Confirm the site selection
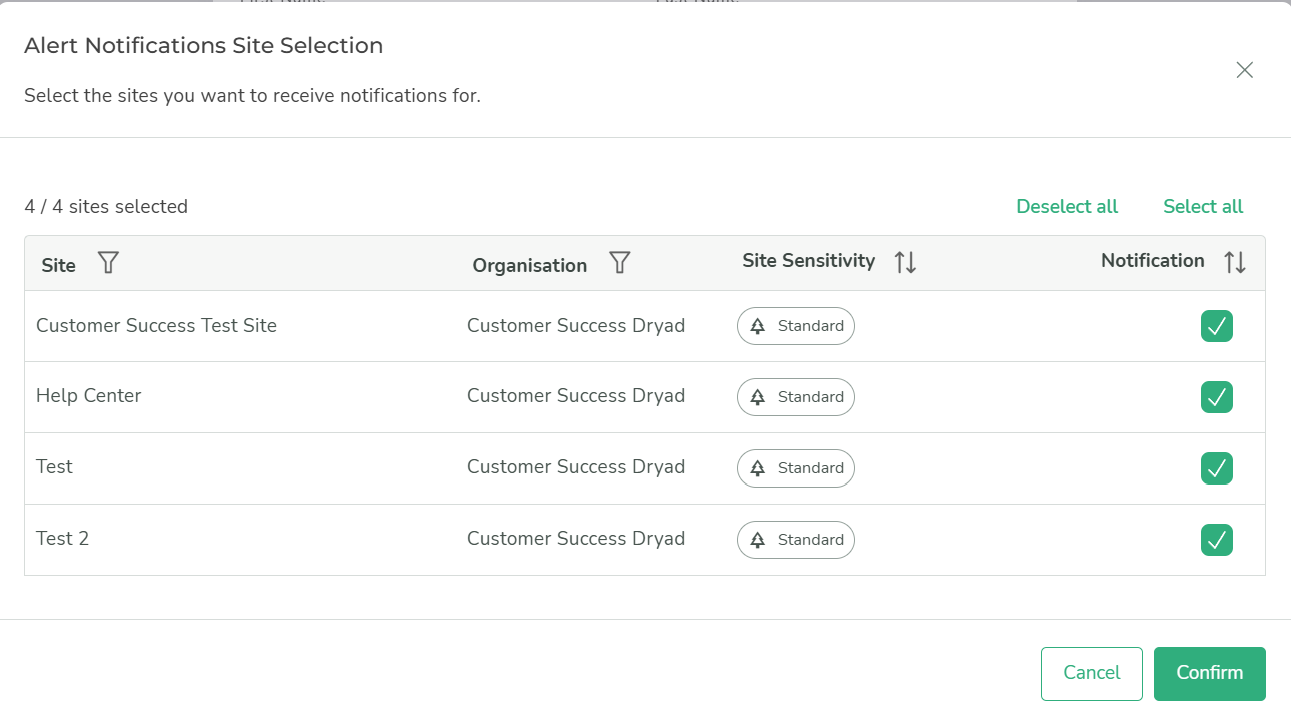This screenshot has width=1291, height=722. click(x=1209, y=673)
